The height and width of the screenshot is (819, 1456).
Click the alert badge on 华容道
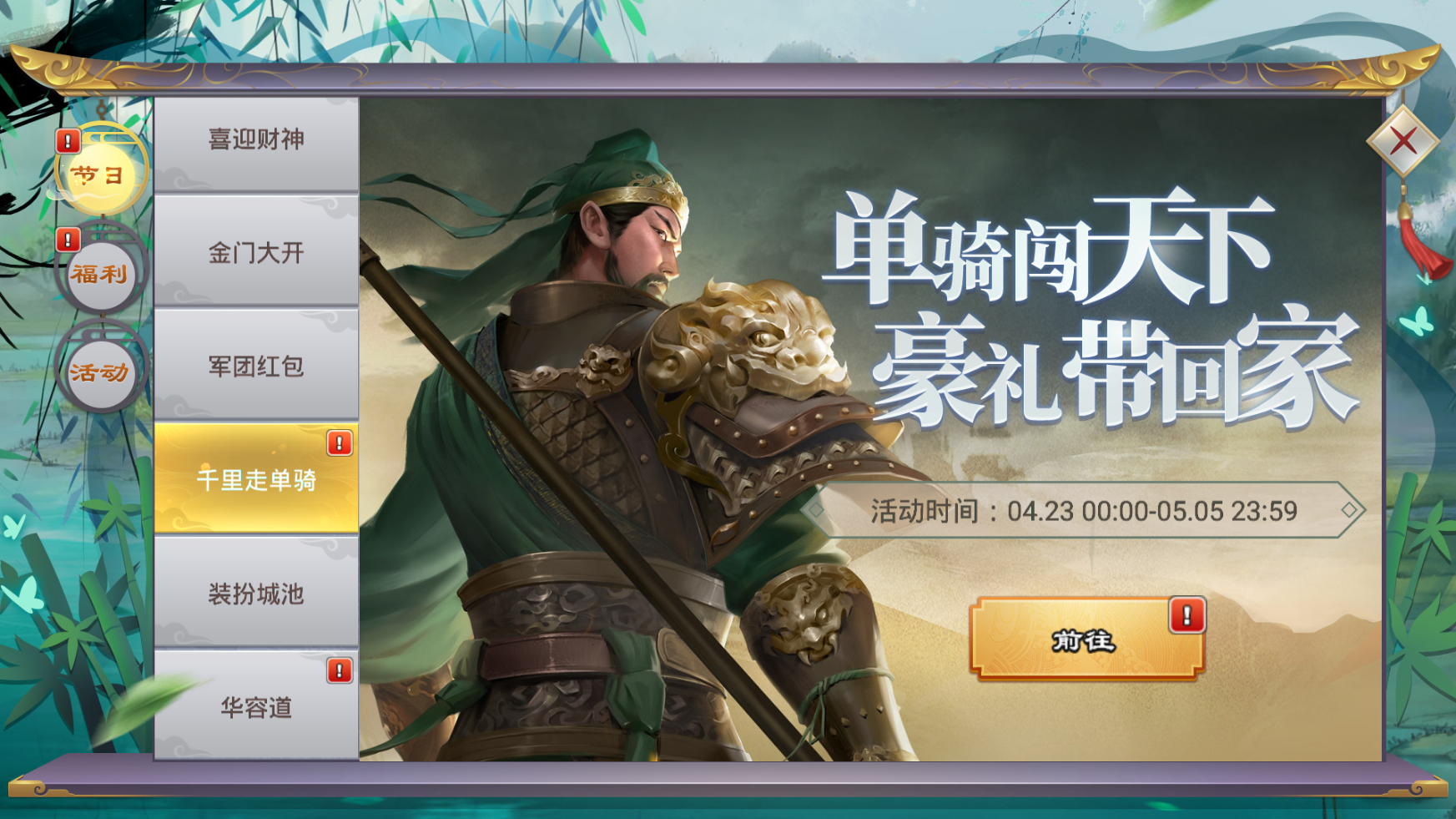pos(339,670)
